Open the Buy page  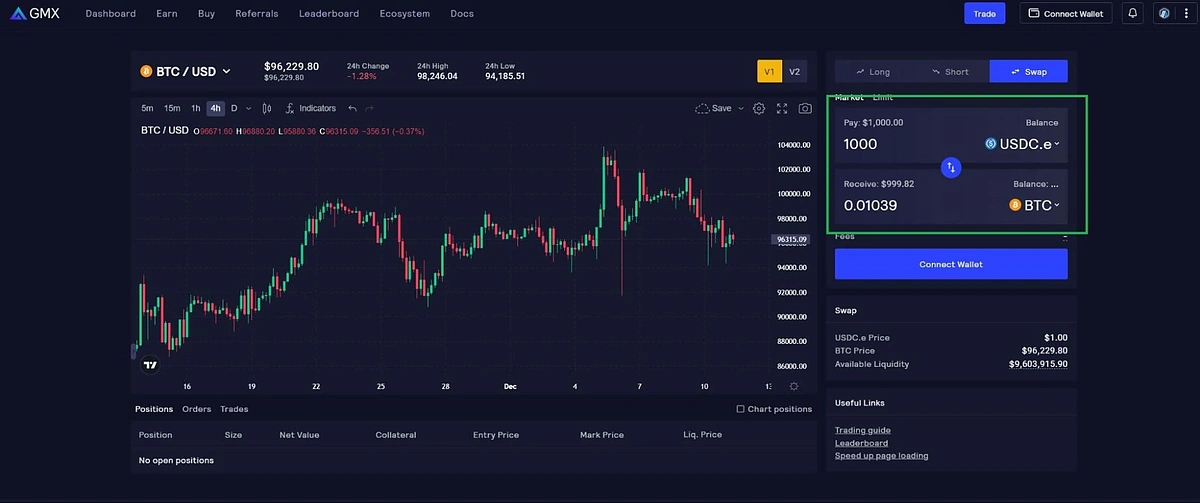206,14
